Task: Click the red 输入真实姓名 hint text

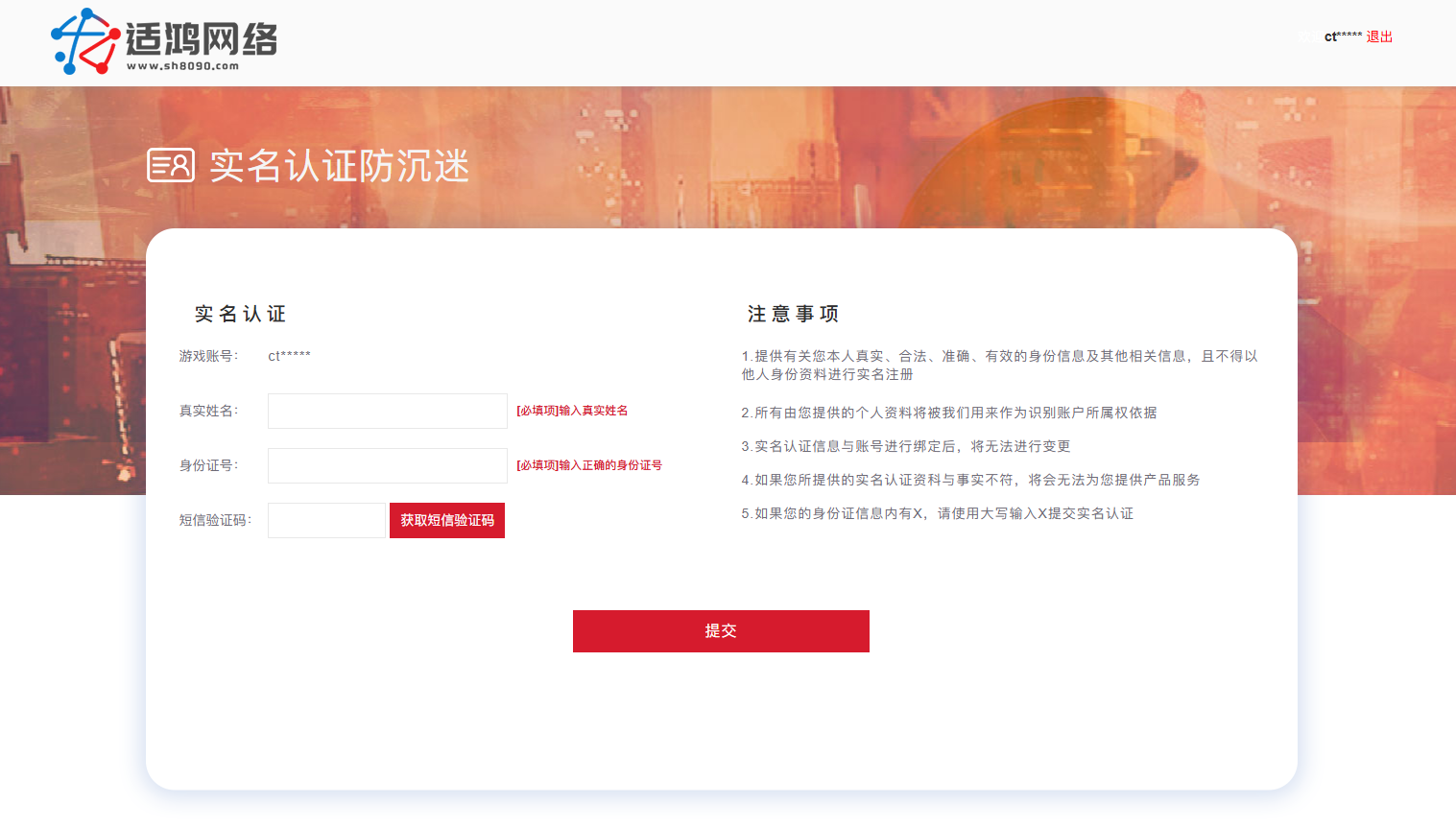Action: [572, 411]
